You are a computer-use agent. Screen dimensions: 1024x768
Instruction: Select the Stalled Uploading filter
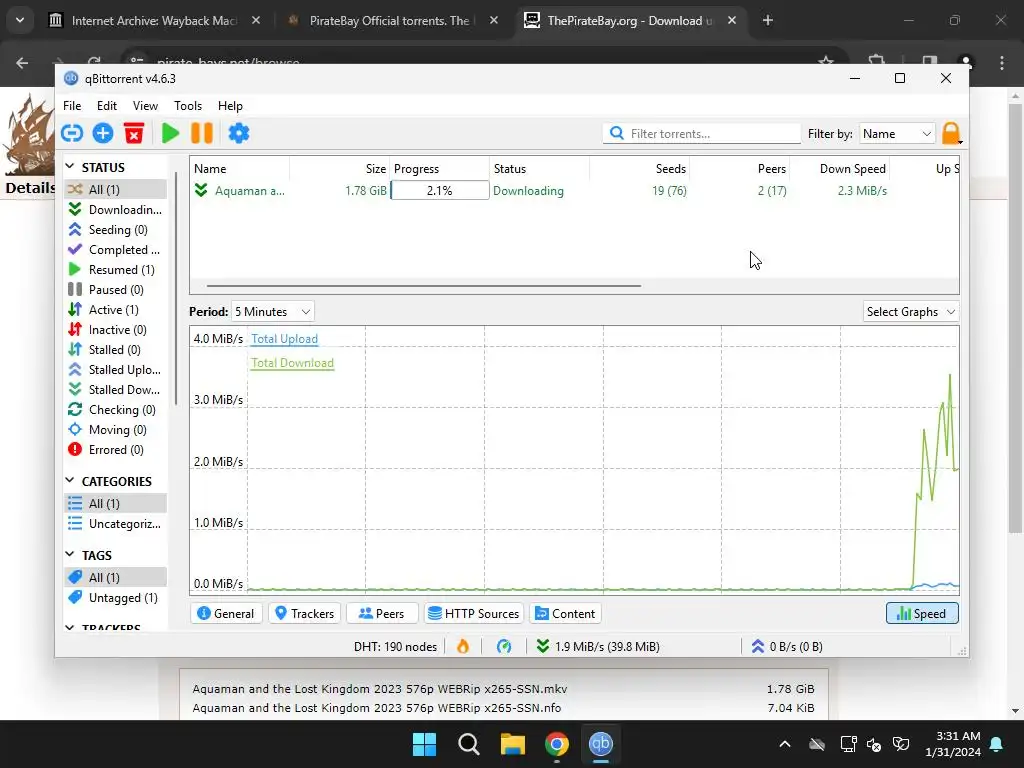pos(116,370)
